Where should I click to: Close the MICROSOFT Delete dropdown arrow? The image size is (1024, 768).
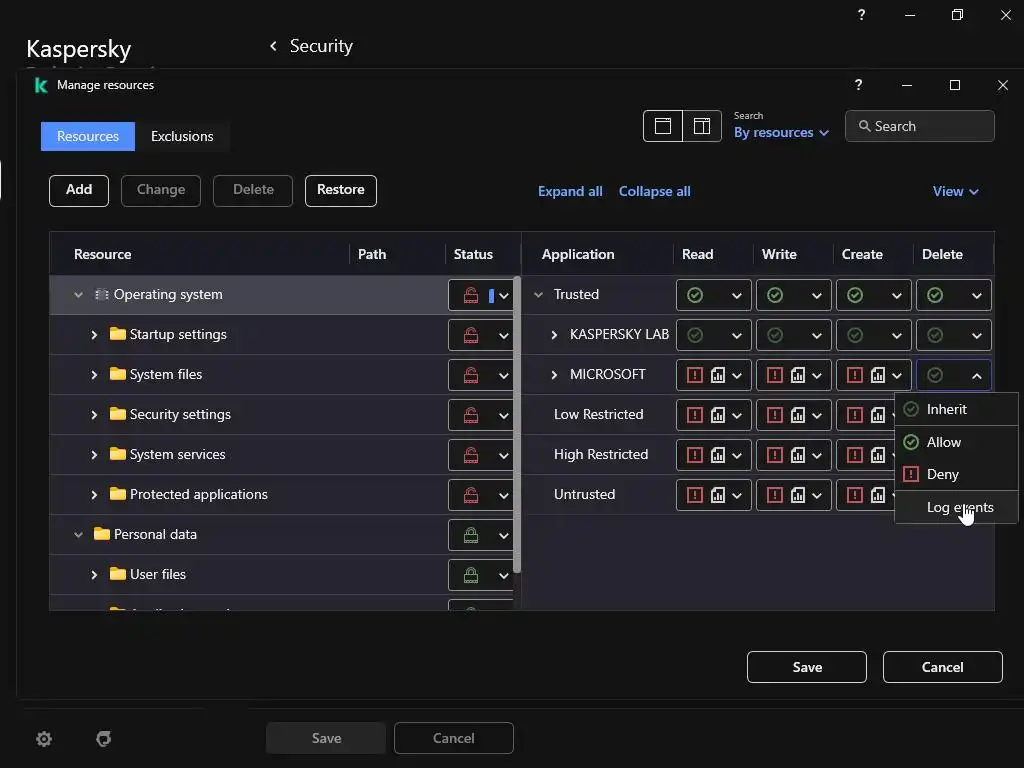(976, 376)
